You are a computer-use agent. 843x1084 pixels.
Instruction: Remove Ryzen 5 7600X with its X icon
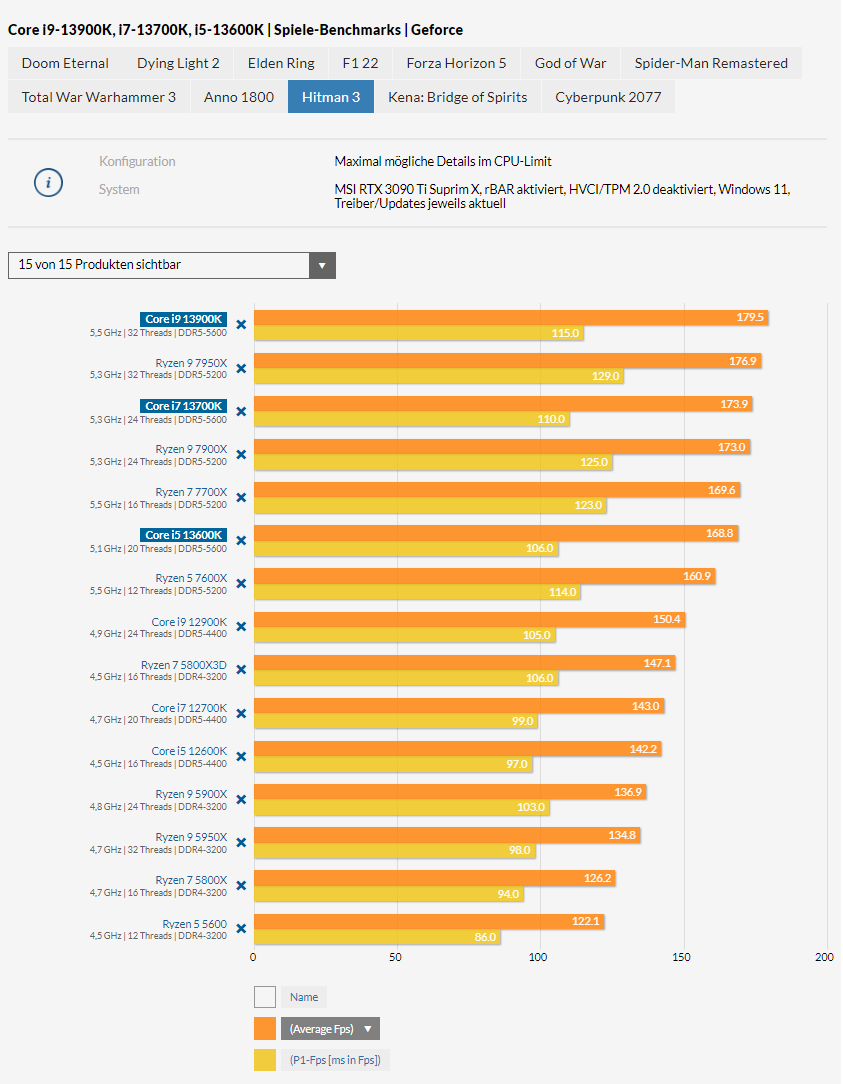click(x=241, y=583)
